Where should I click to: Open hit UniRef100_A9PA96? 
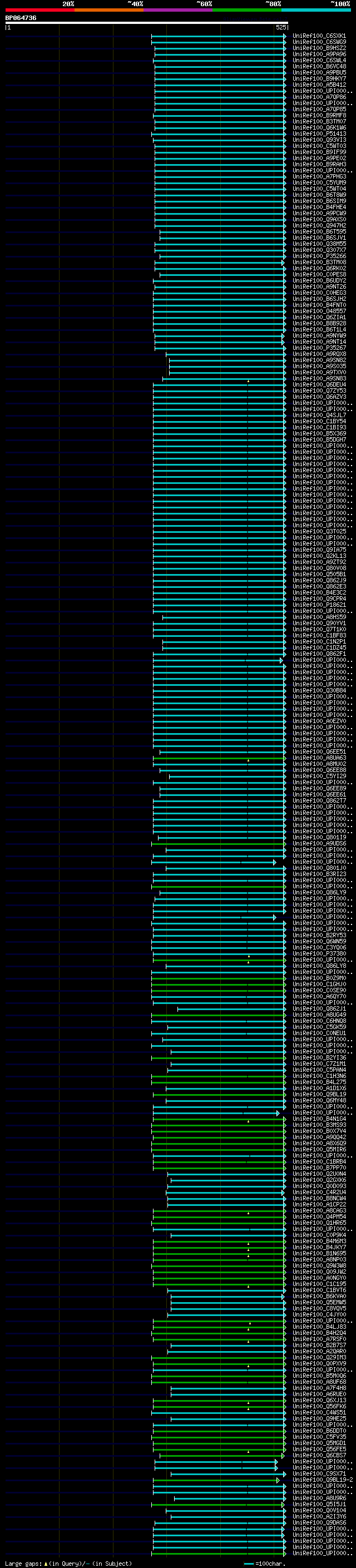[319, 54]
